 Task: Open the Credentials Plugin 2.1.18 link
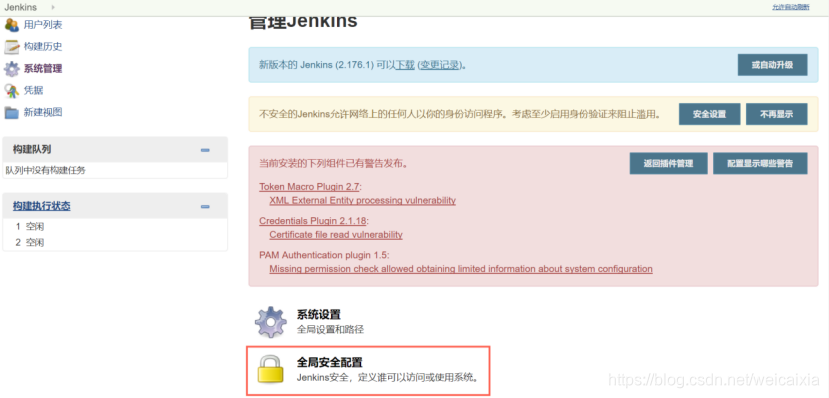[312, 220]
